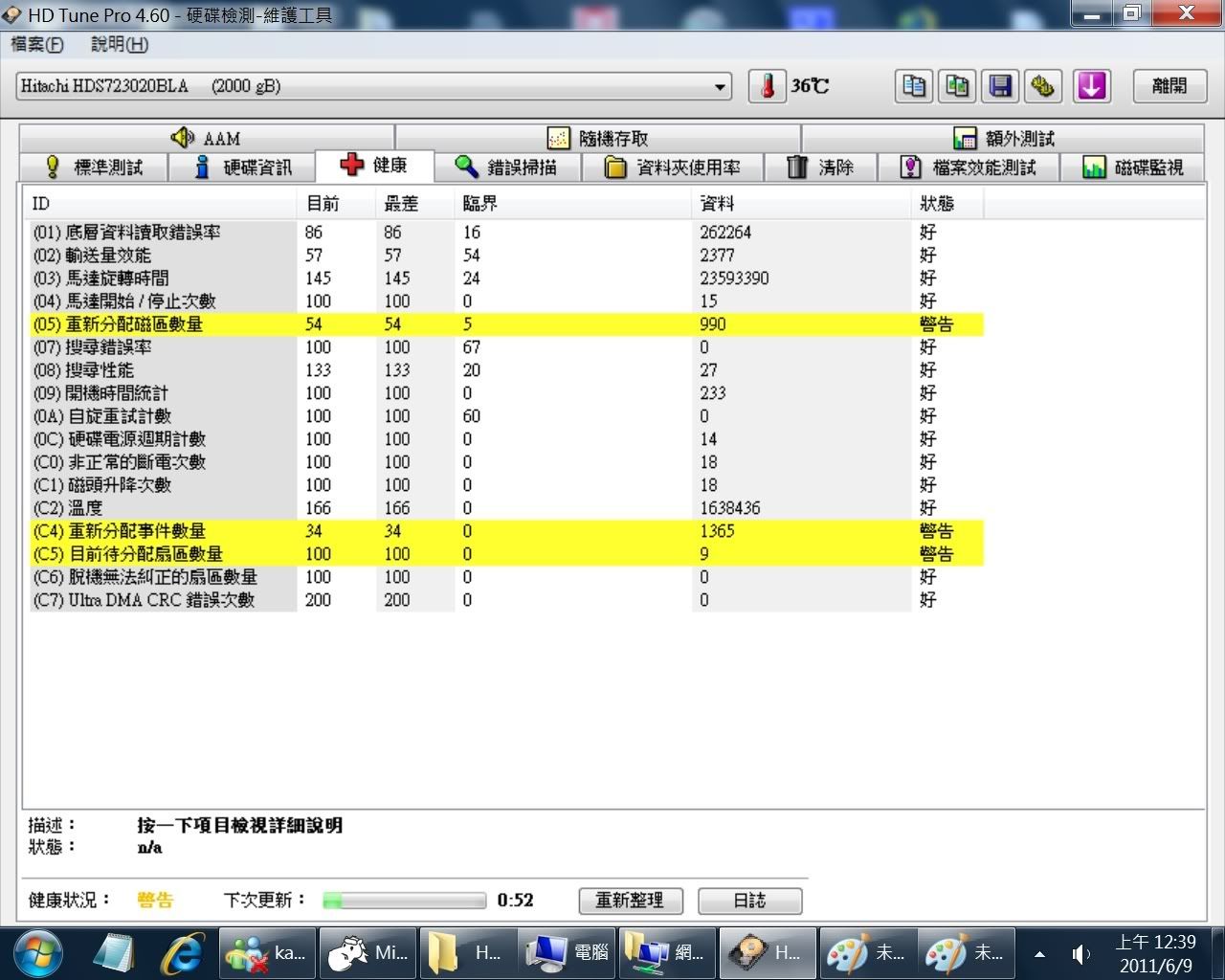Screen dimensions: 1225x980
Task: Click the copy screenshot to clipboard icon
Action: [x=957, y=86]
